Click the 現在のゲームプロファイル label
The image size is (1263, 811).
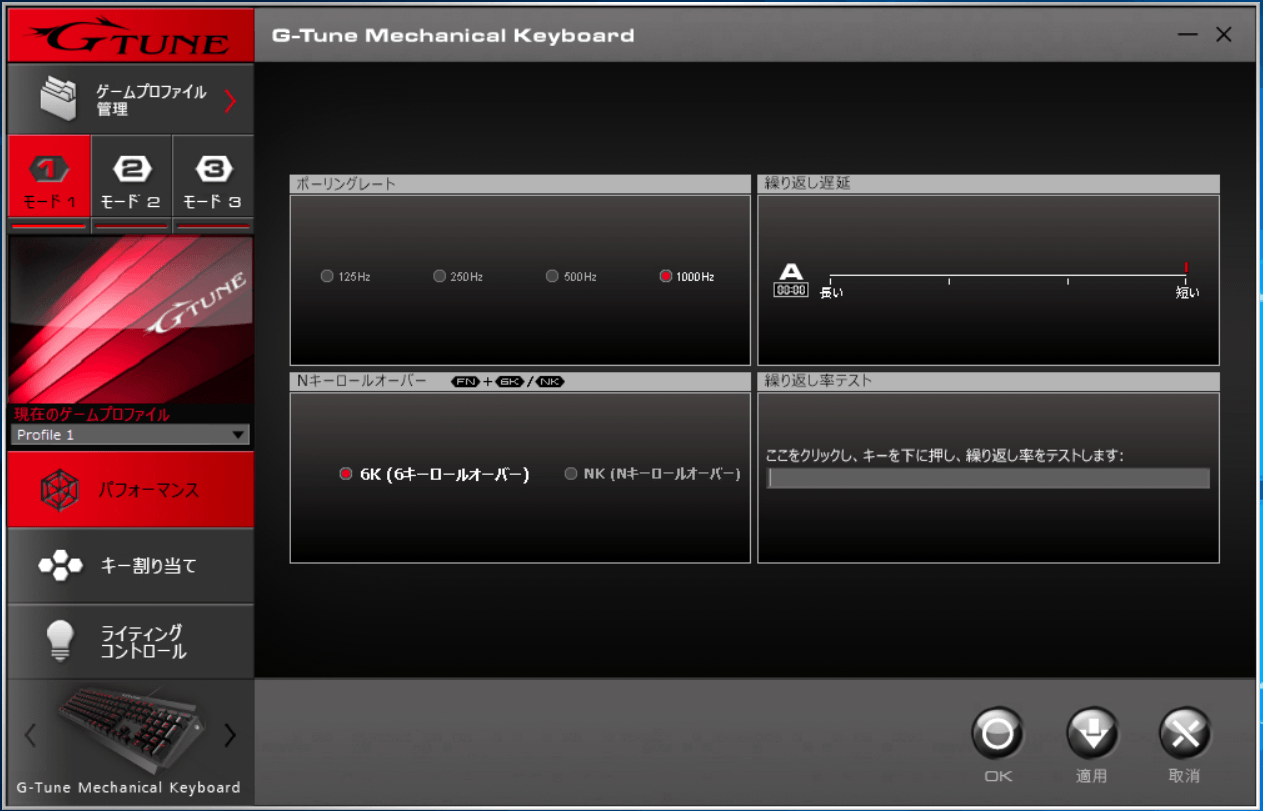[x=92, y=414]
